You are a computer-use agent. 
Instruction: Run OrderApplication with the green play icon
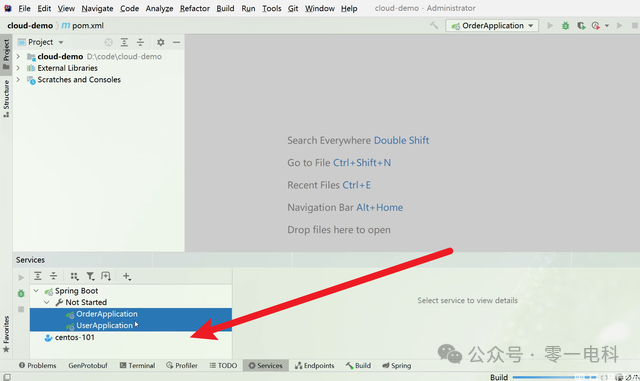pos(550,25)
